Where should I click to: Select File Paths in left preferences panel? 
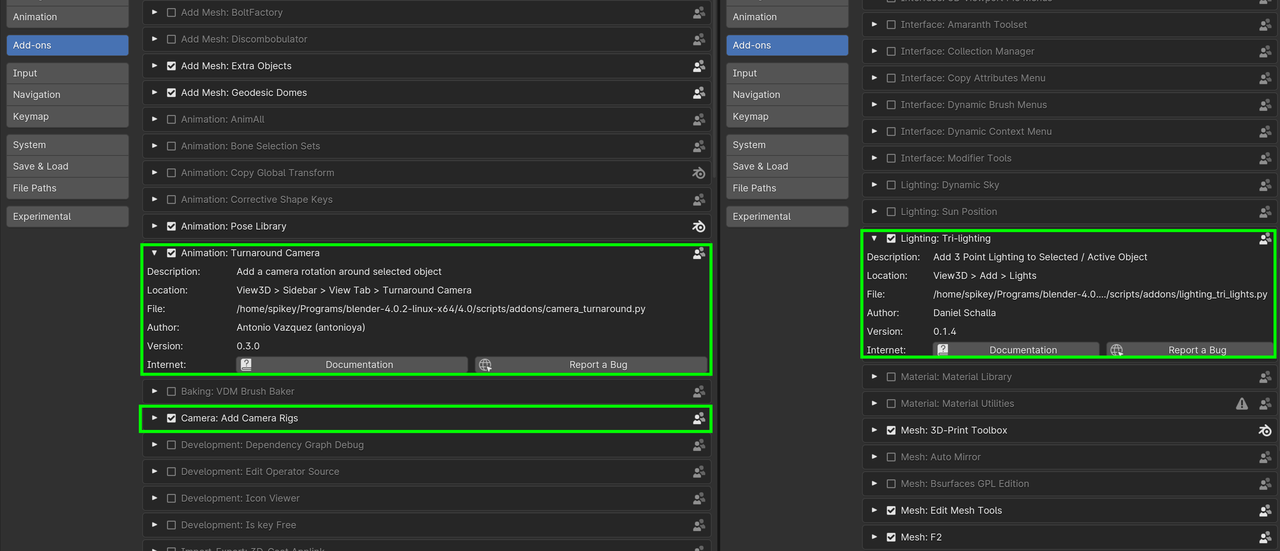68,188
